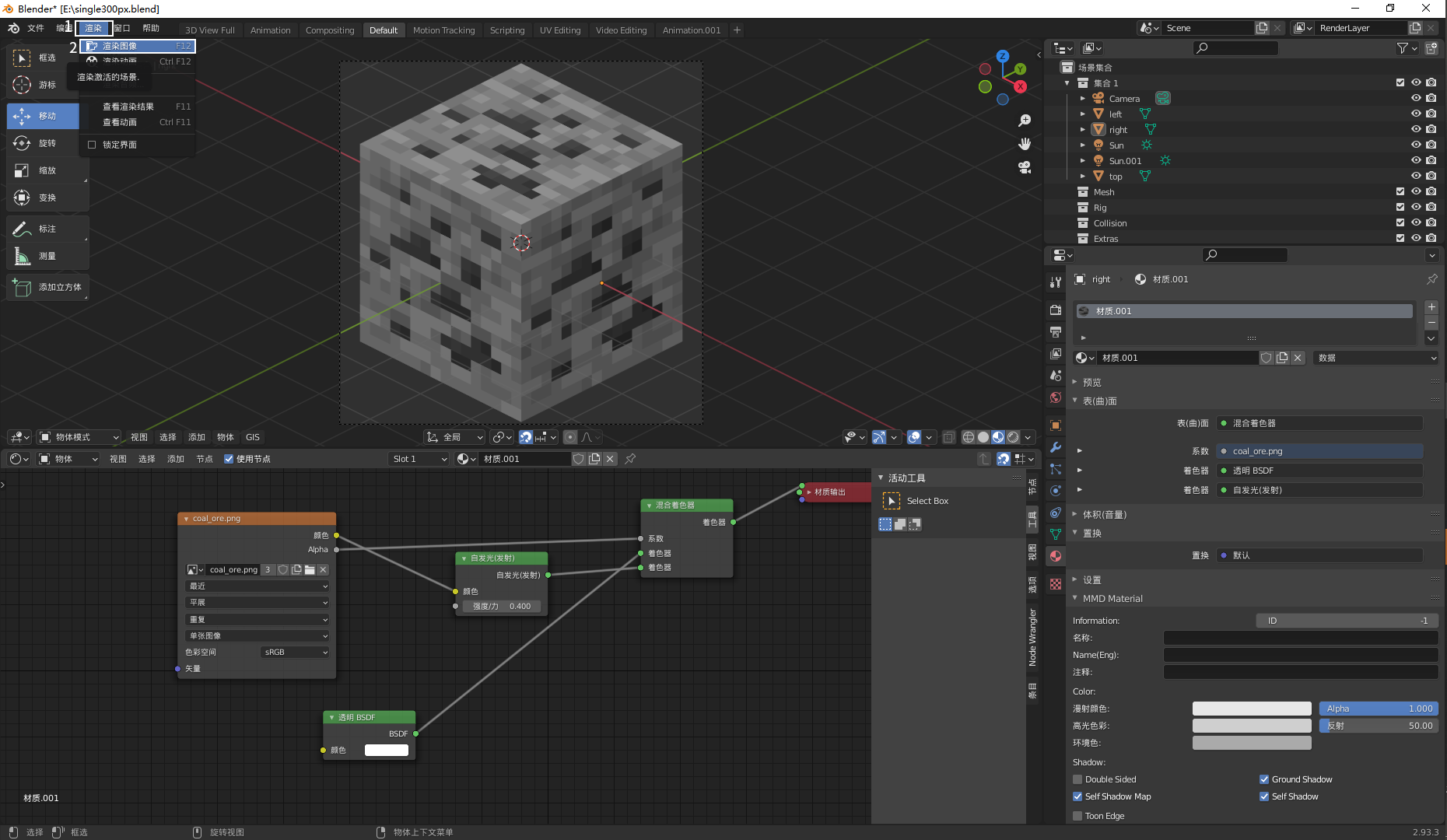Open the Object Mode dropdown
The height and width of the screenshot is (840, 1447).
click(x=79, y=437)
